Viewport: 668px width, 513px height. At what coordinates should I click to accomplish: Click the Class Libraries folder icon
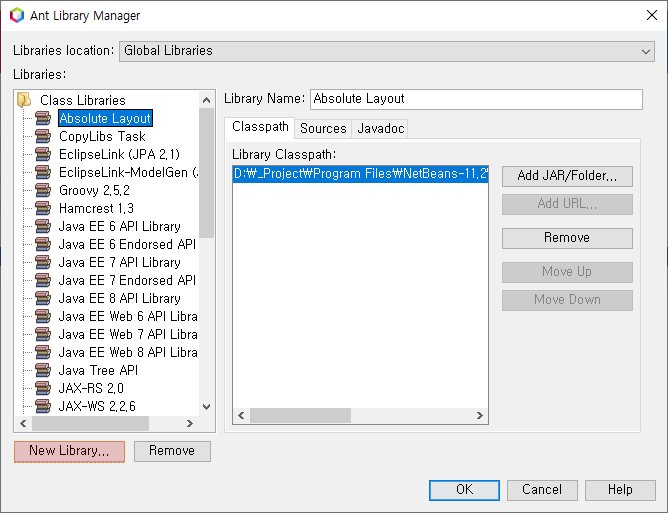(x=24, y=100)
